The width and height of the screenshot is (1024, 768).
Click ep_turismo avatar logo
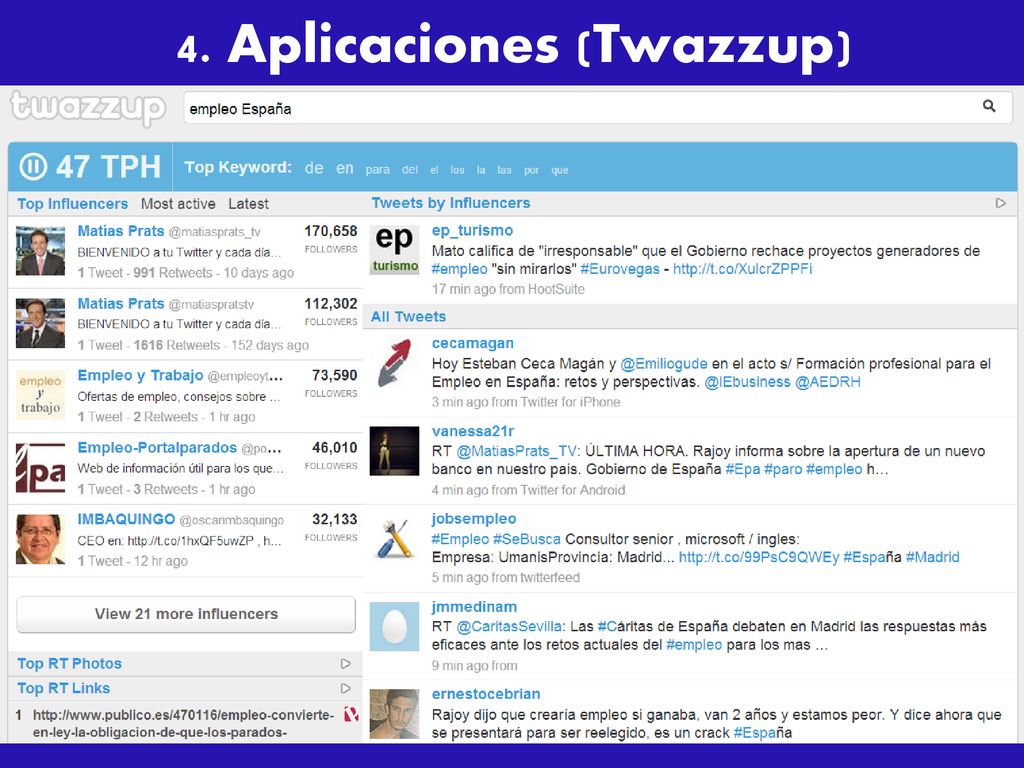click(394, 250)
